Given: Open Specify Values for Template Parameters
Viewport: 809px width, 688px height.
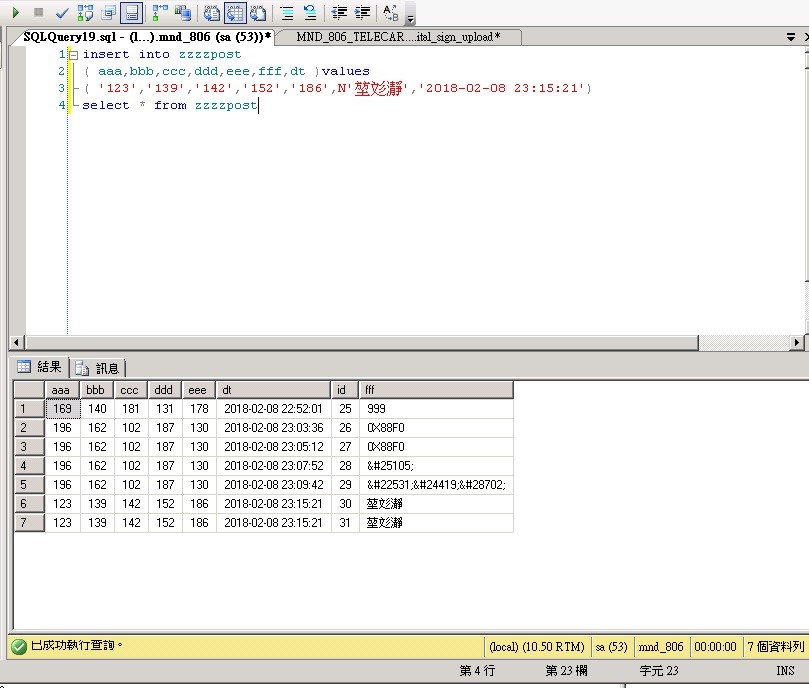Looking at the screenshot, I should [391, 13].
